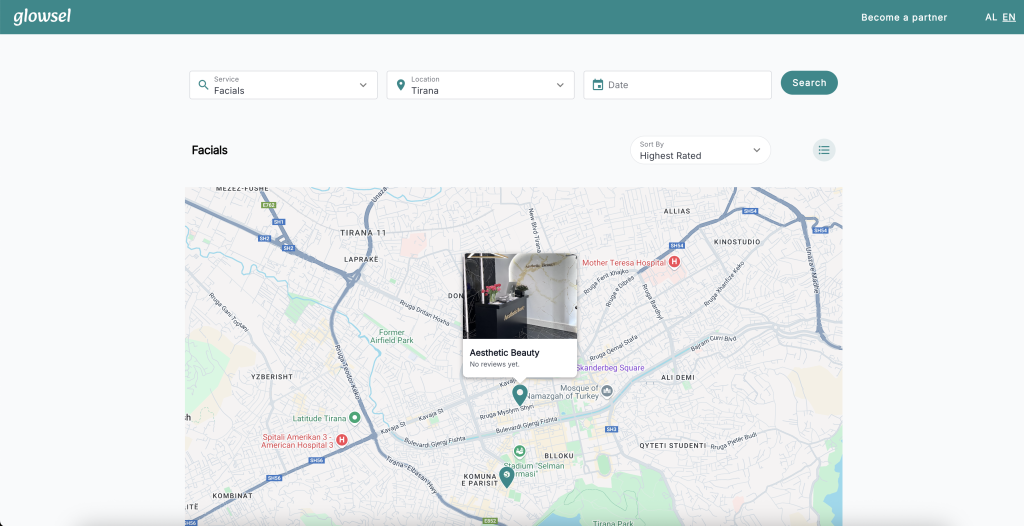Click the YZBERISHT district label
Viewport: 1024px width, 526px height.
272,376
